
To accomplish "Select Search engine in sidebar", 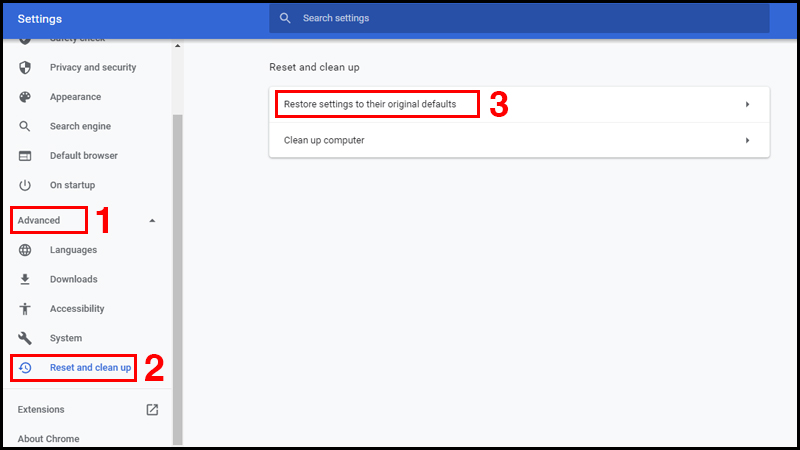I will [x=80, y=126].
